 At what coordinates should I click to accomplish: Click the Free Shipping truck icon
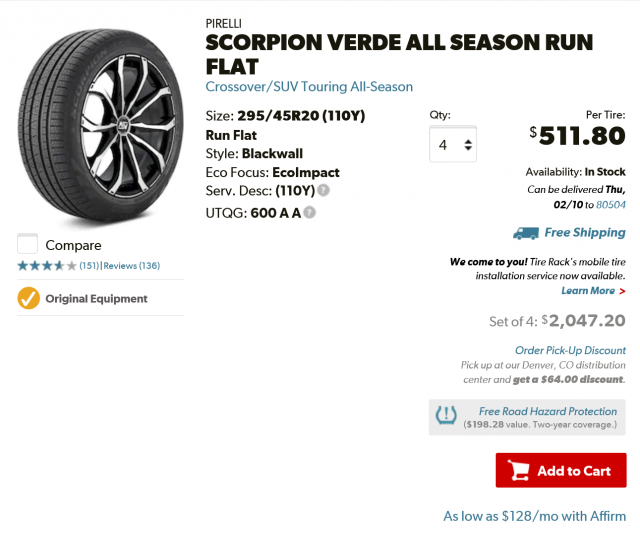[x=525, y=233]
